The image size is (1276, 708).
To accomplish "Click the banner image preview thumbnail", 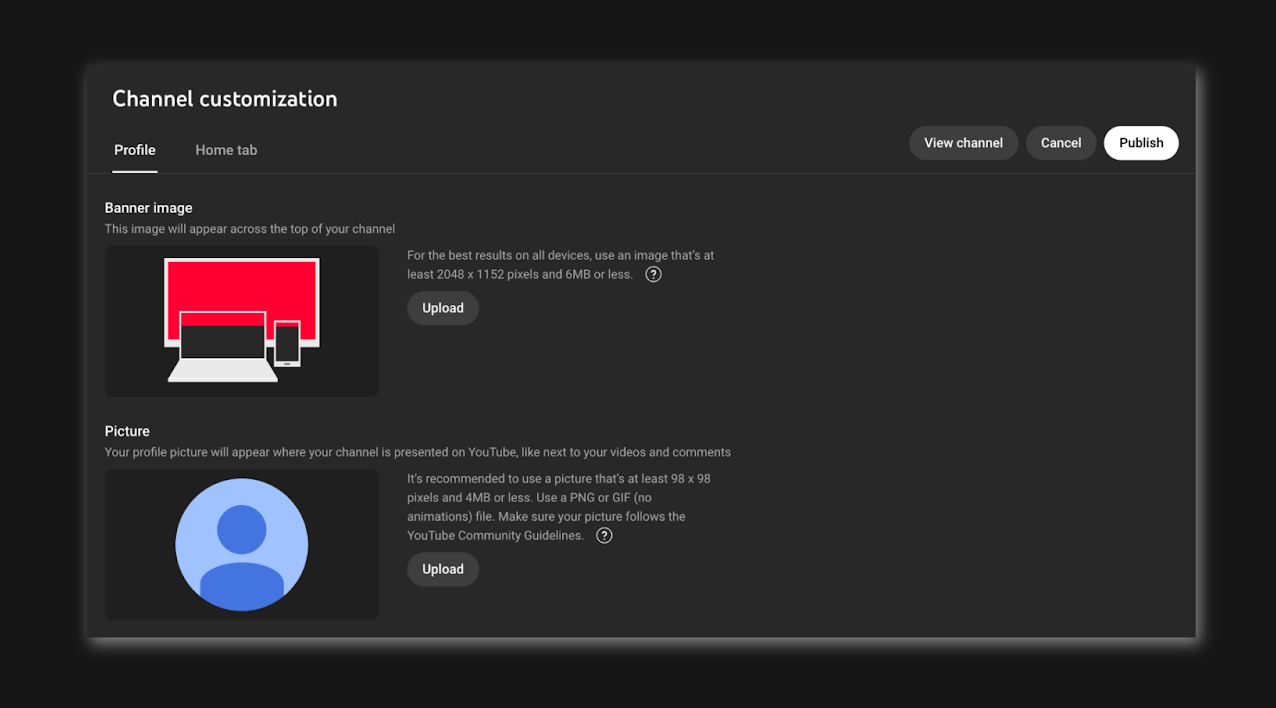I will (x=241, y=321).
